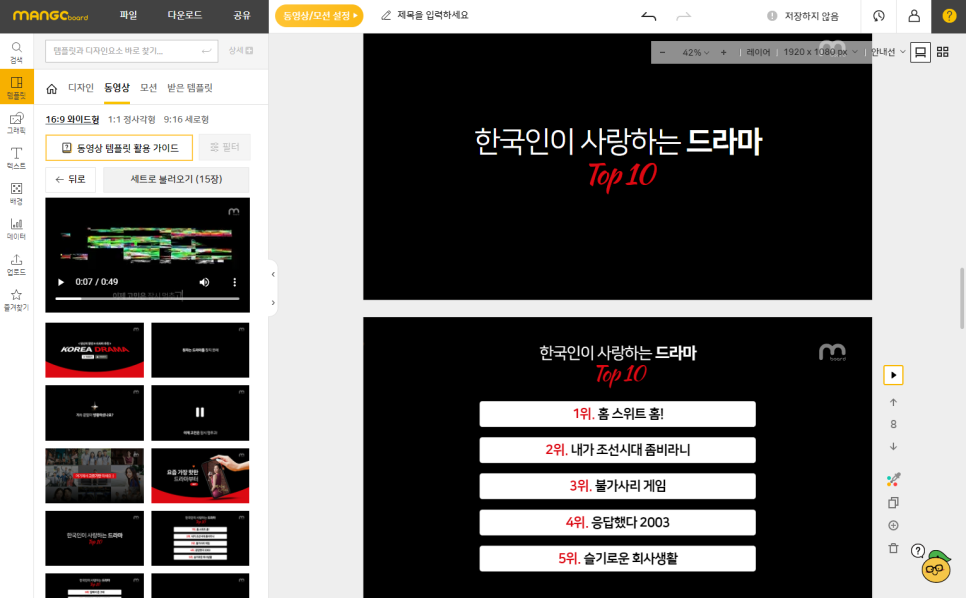Viewport: 966px width, 598px height.
Task: Open the 즐겨찾기 favorites star icon
Action: 17,299
